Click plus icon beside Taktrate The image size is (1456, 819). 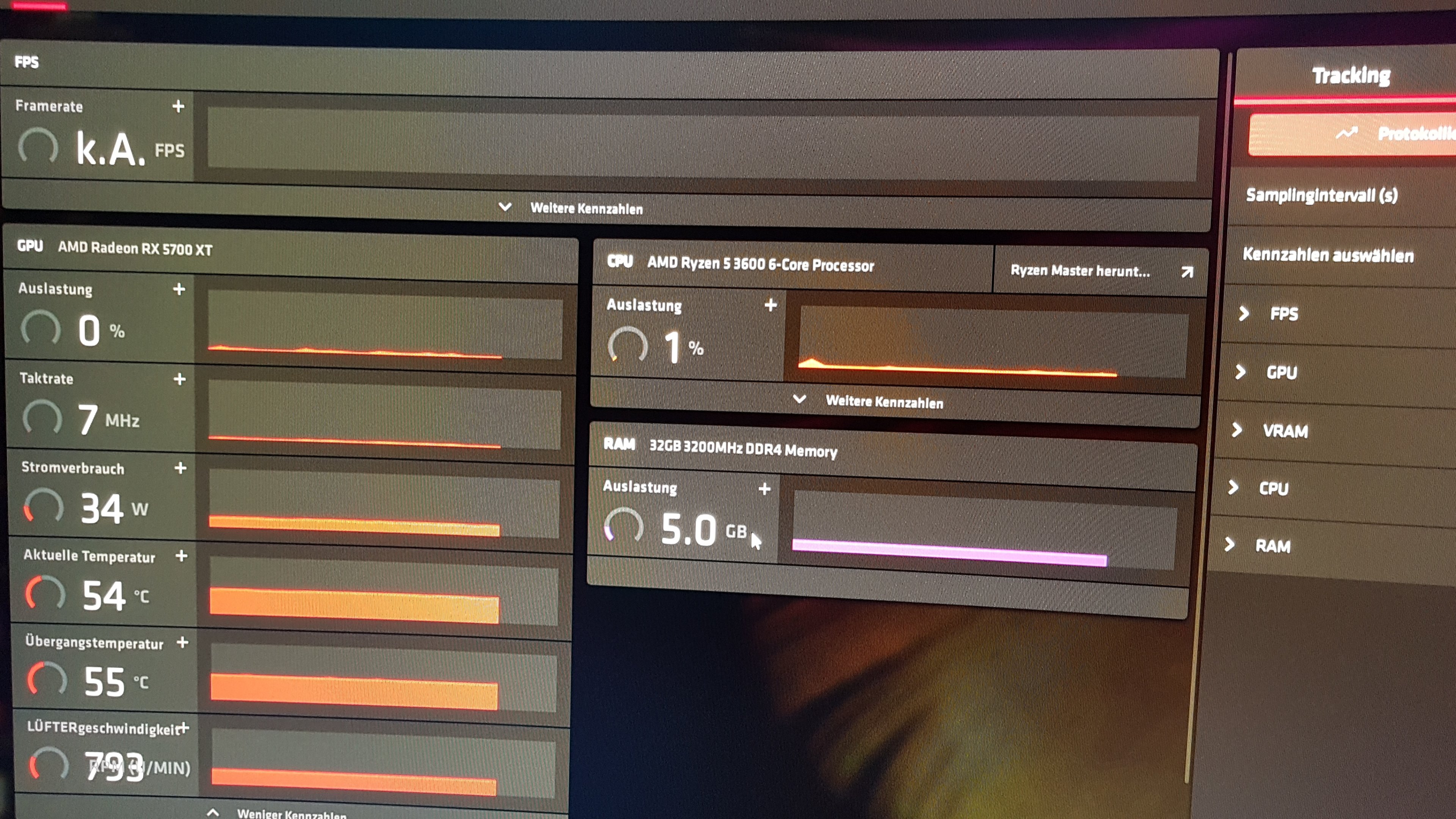tap(180, 379)
